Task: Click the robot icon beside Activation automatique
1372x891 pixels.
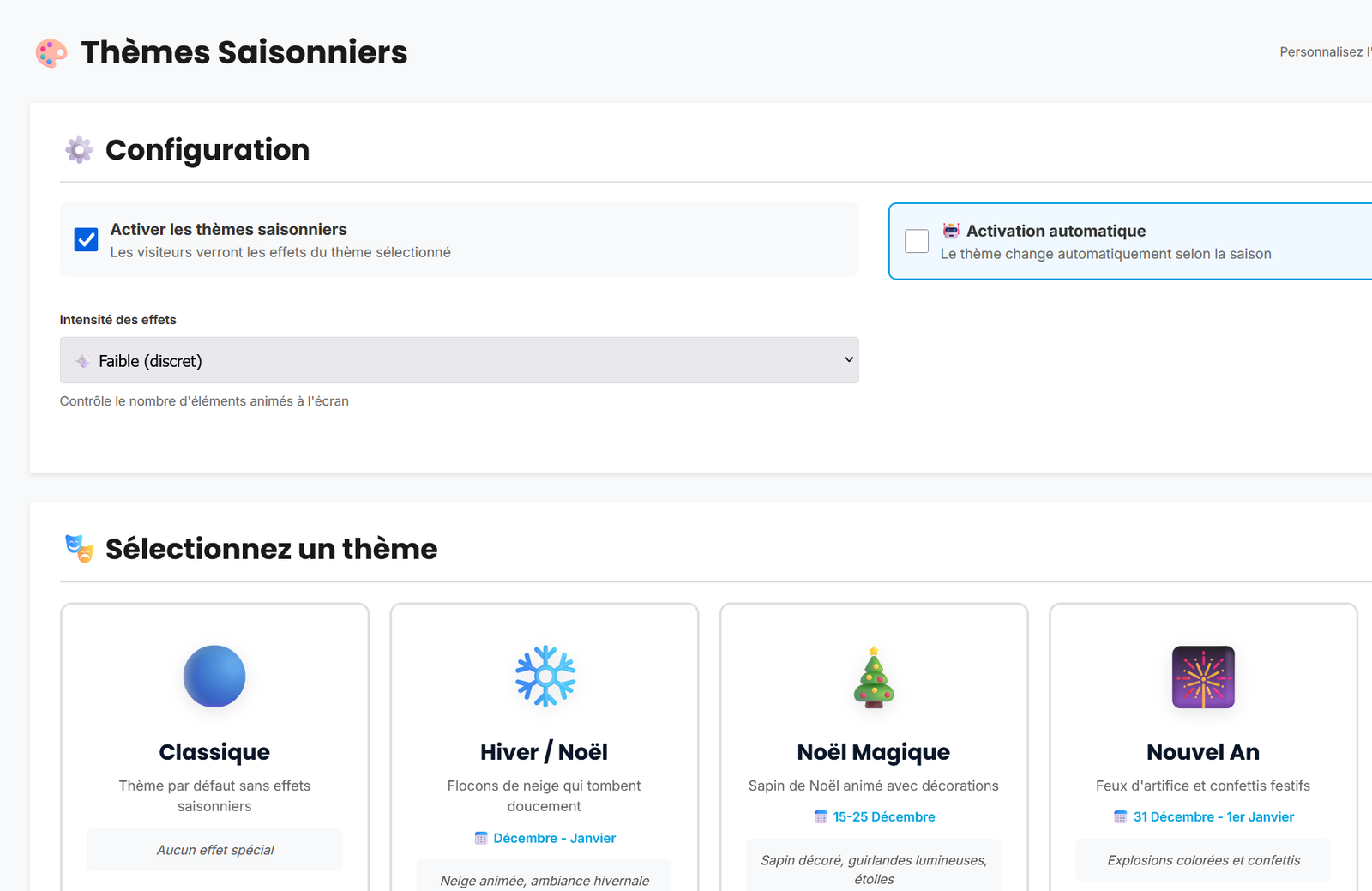Action: coord(951,231)
